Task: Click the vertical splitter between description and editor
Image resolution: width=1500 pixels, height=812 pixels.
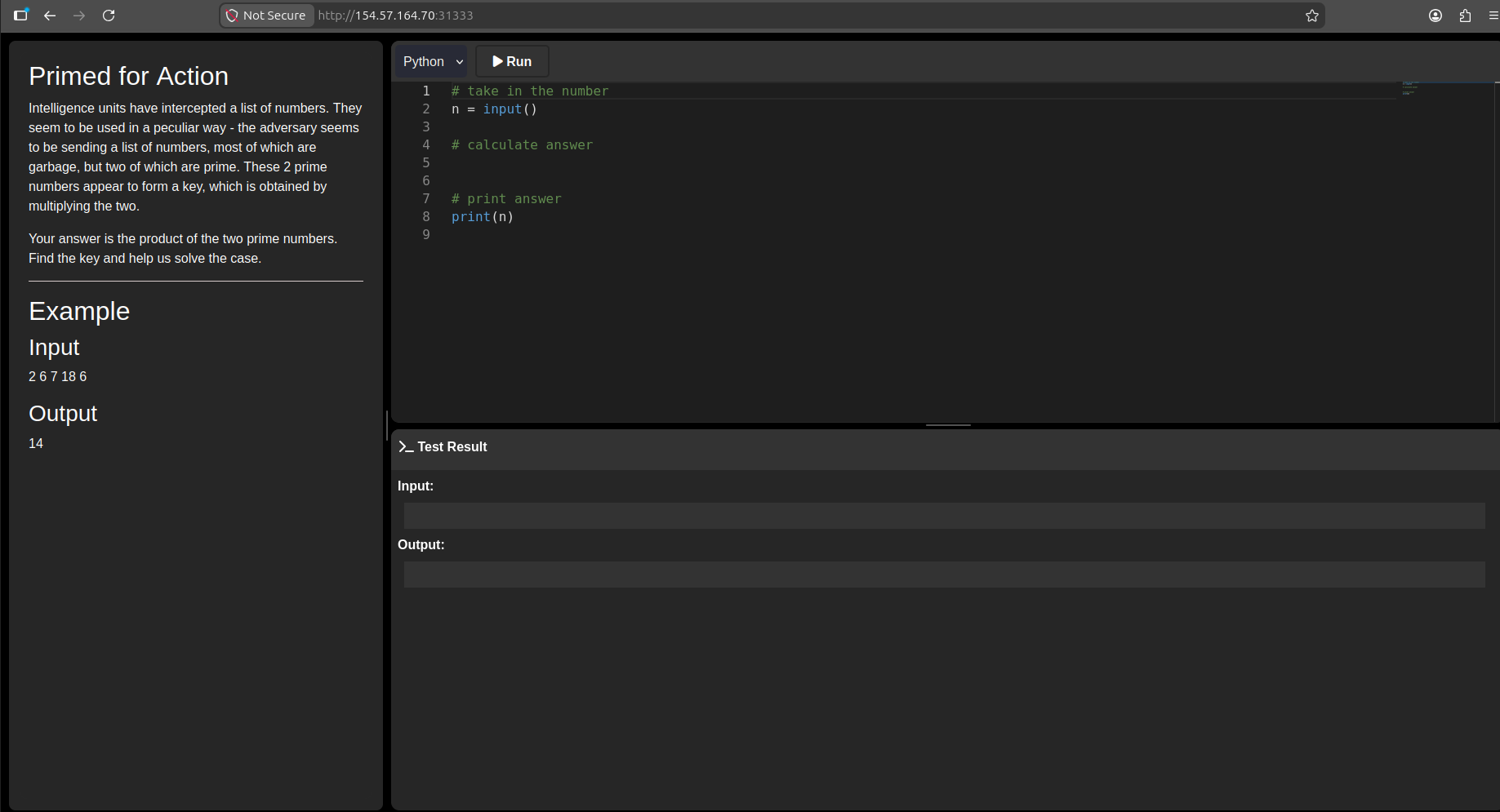Action: point(386,426)
